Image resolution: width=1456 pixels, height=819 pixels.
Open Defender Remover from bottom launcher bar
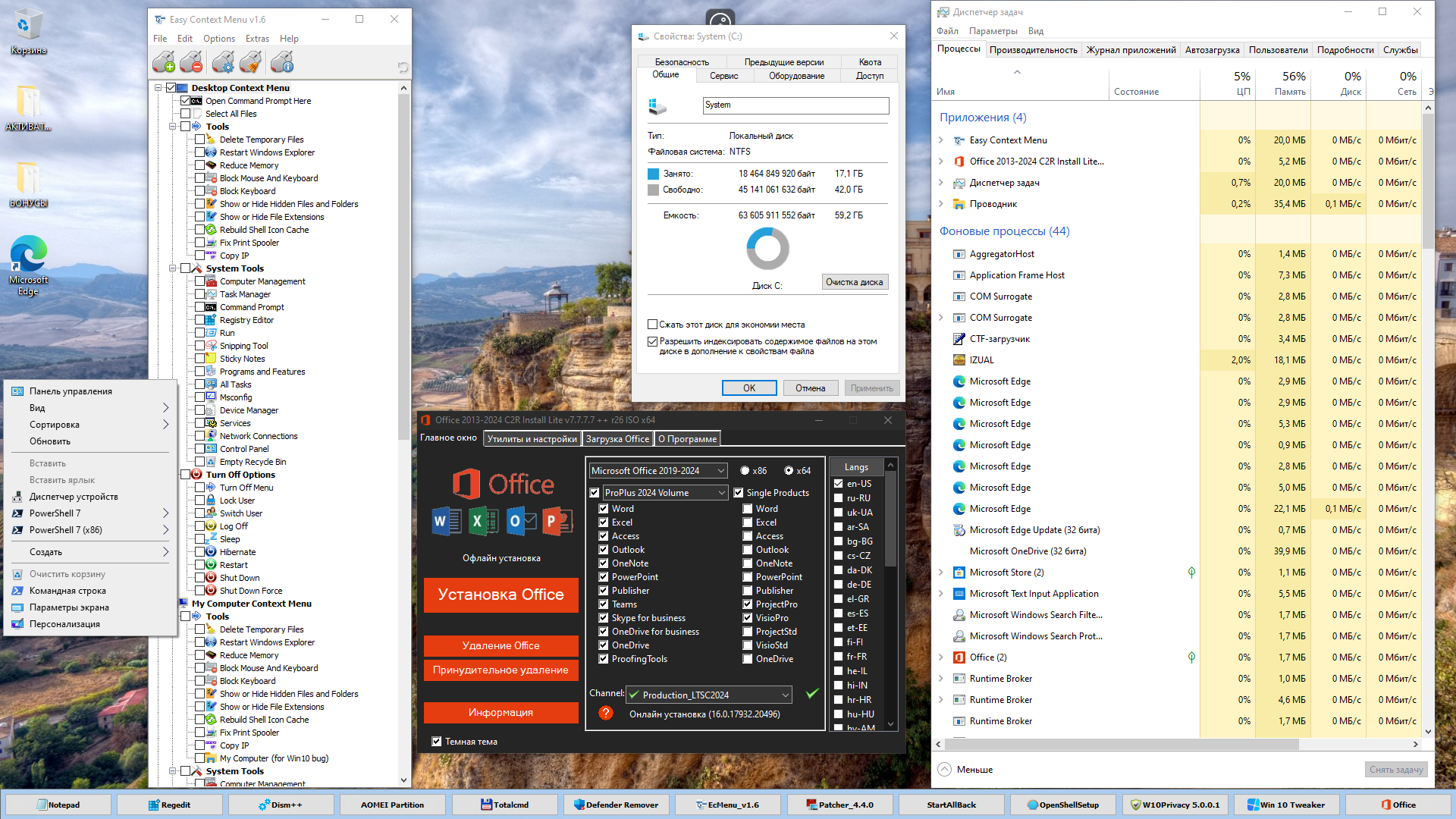tap(617, 805)
